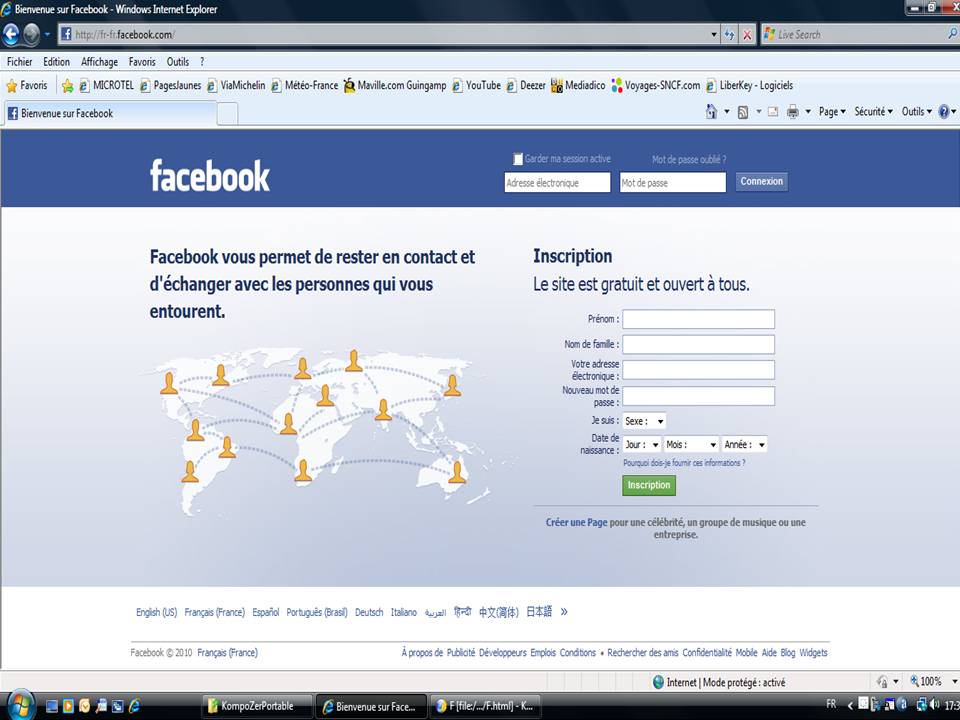Click the facebook logo in header
960x720 pixels.
pos(210,176)
